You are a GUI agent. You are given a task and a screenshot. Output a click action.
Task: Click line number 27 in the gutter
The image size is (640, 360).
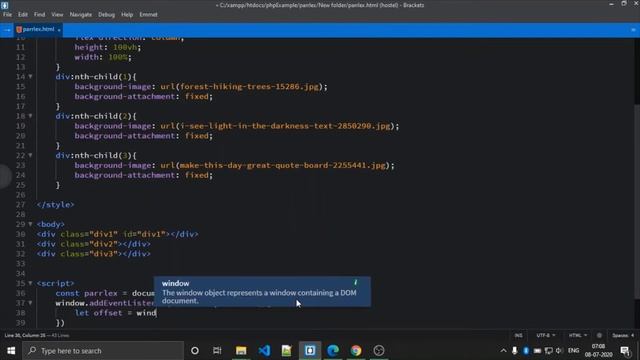[x=20, y=204]
